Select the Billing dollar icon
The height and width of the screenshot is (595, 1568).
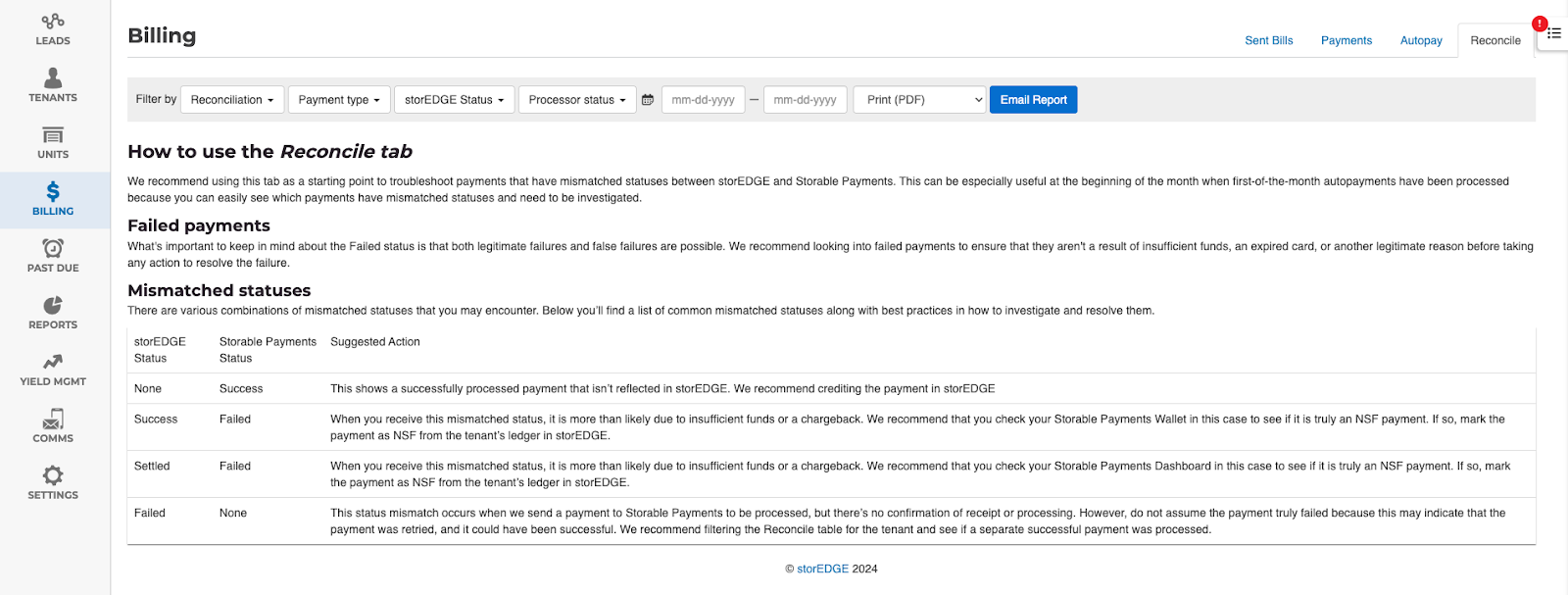point(53,191)
